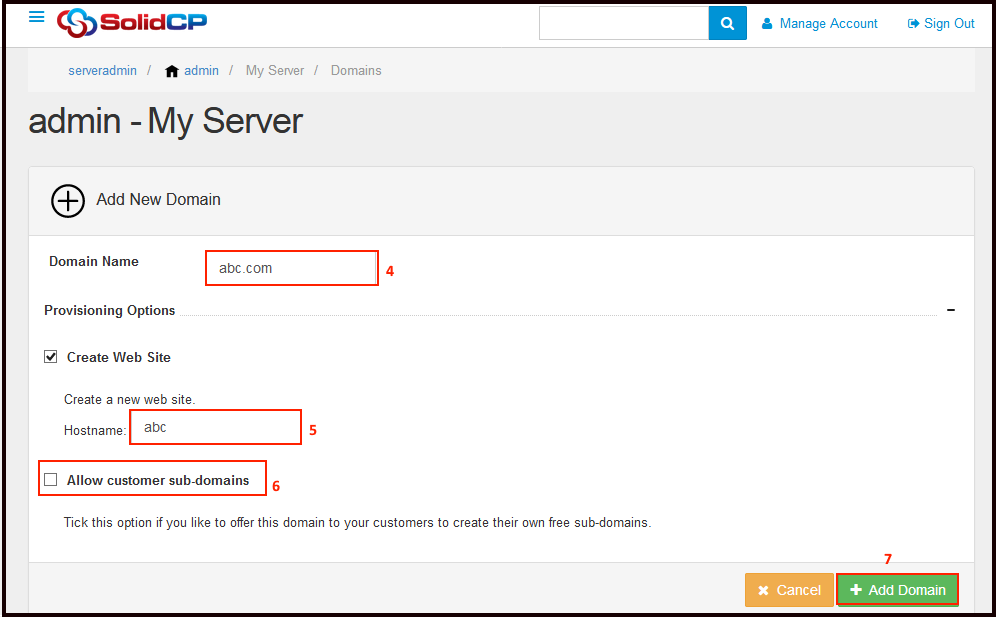
Task: Enable Allow customer sub-domains checkbox
Action: [51, 480]
